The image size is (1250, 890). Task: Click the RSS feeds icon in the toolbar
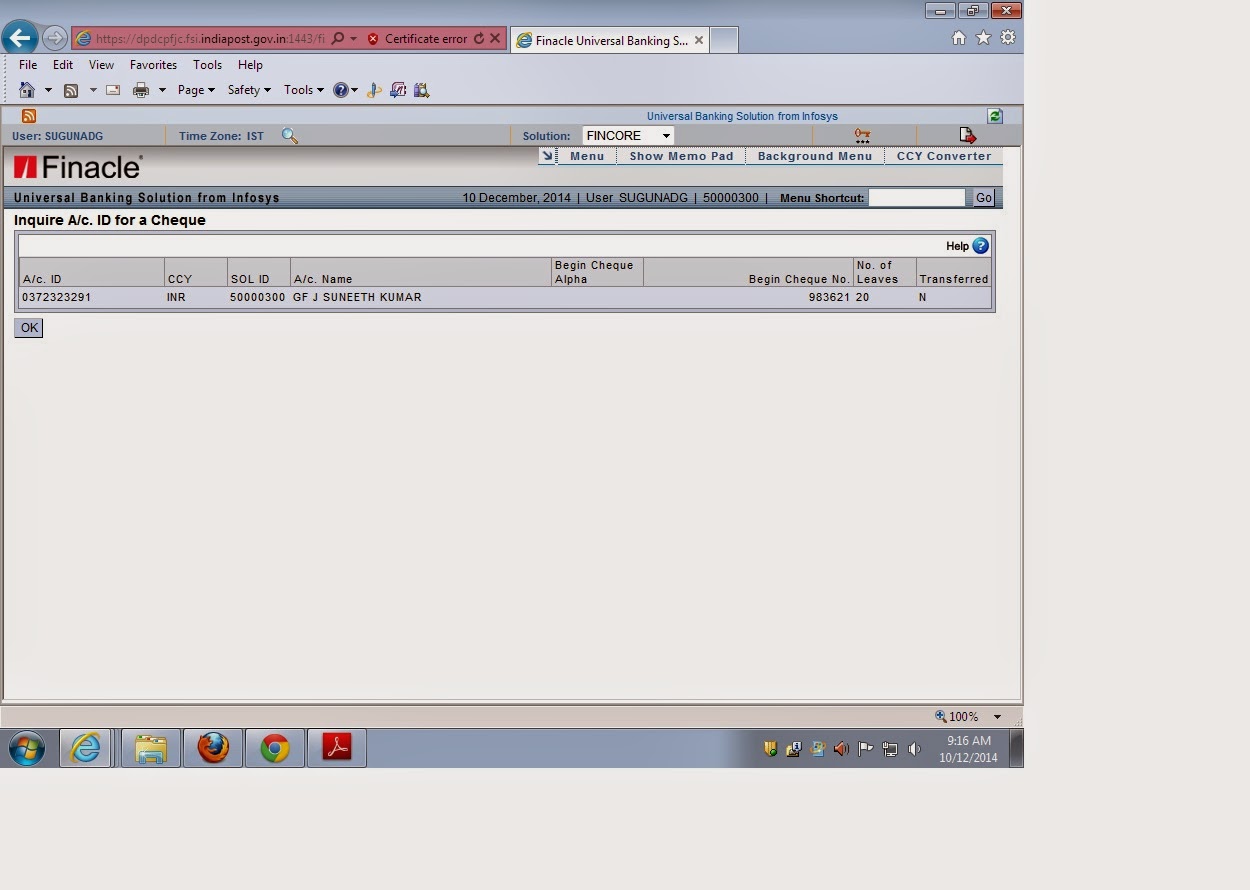click(x=71, y=89)
